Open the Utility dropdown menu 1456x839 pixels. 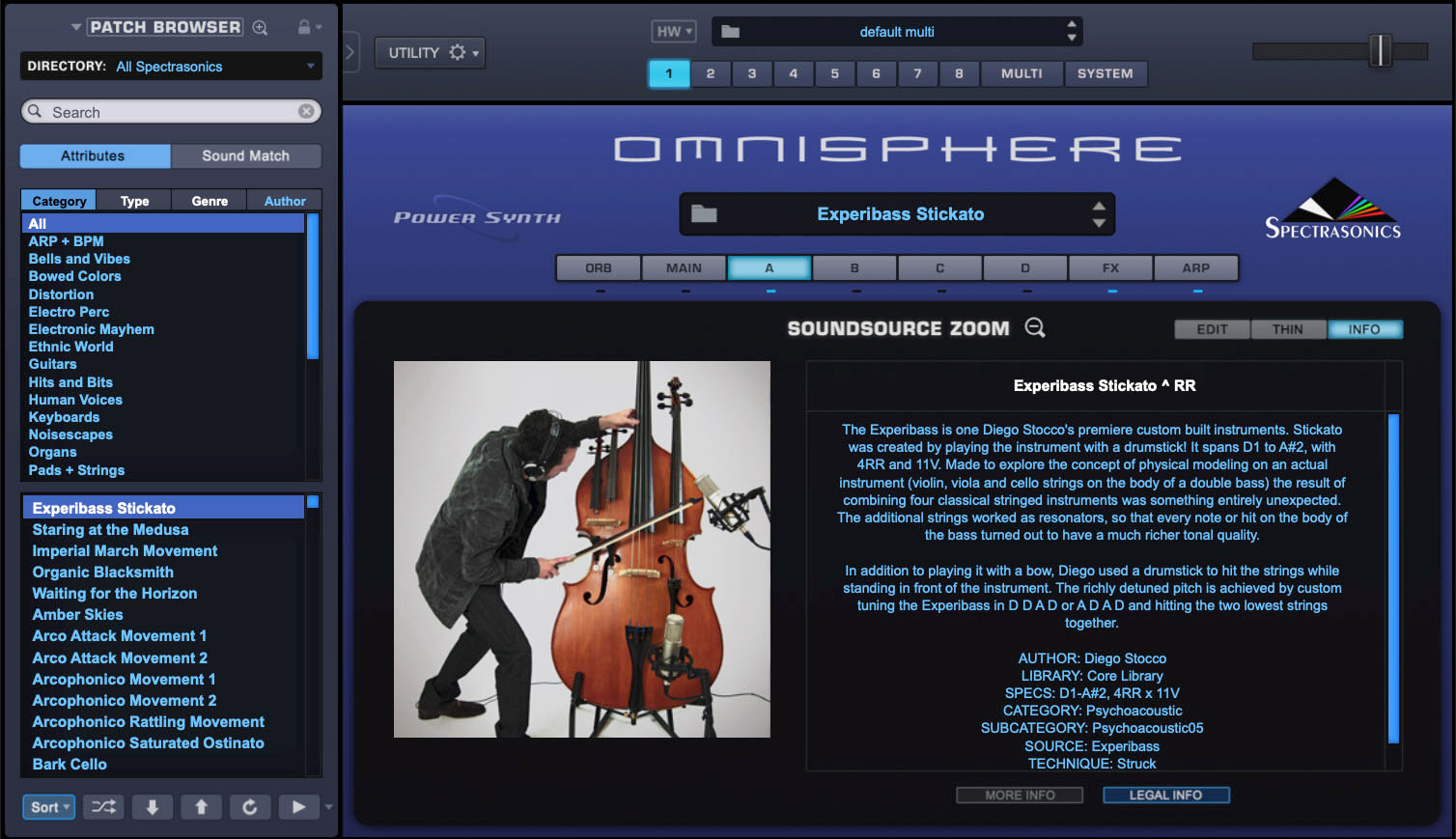[x=430, y=52]
